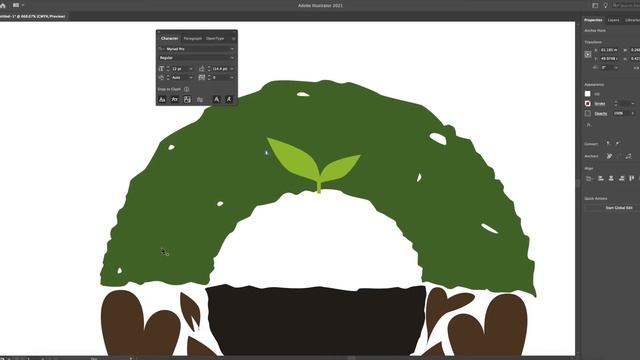This screenshot has width=640, height=360.
Task: Switch to the Paragraph tab
Action: pyautogui.click(x=192, y=38)
